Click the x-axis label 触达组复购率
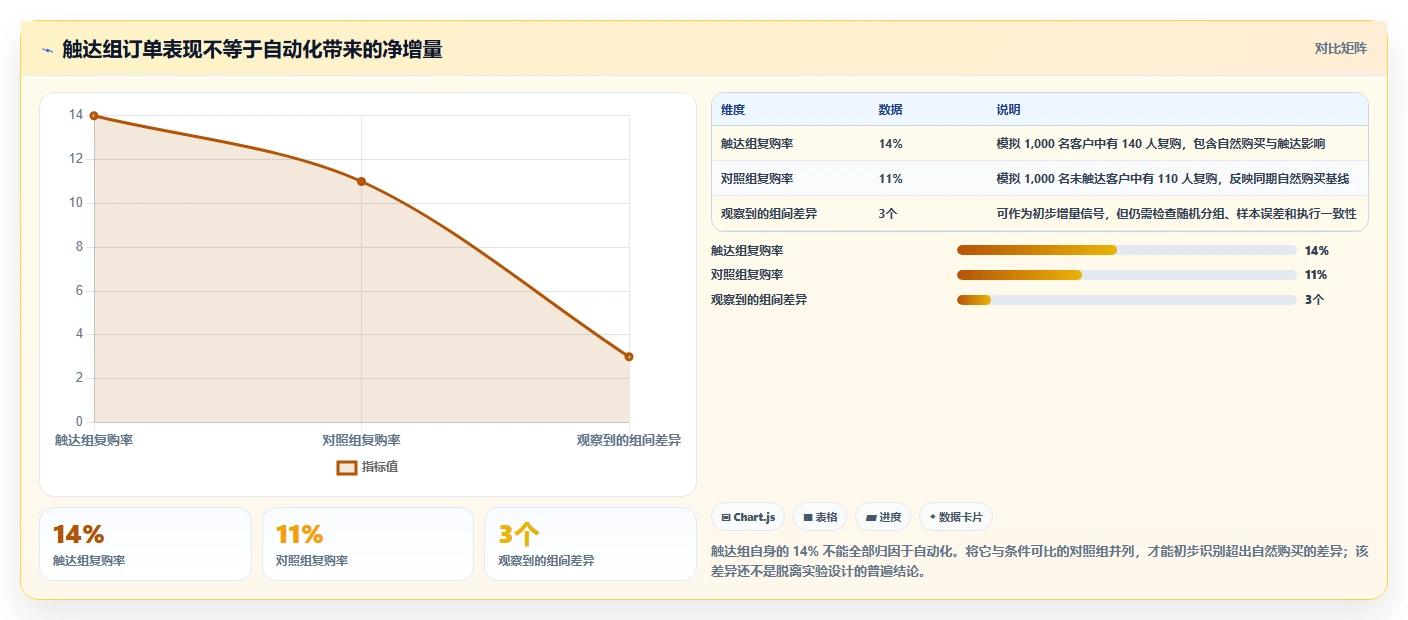1408x620 pixels. click(x=94, y=440)
